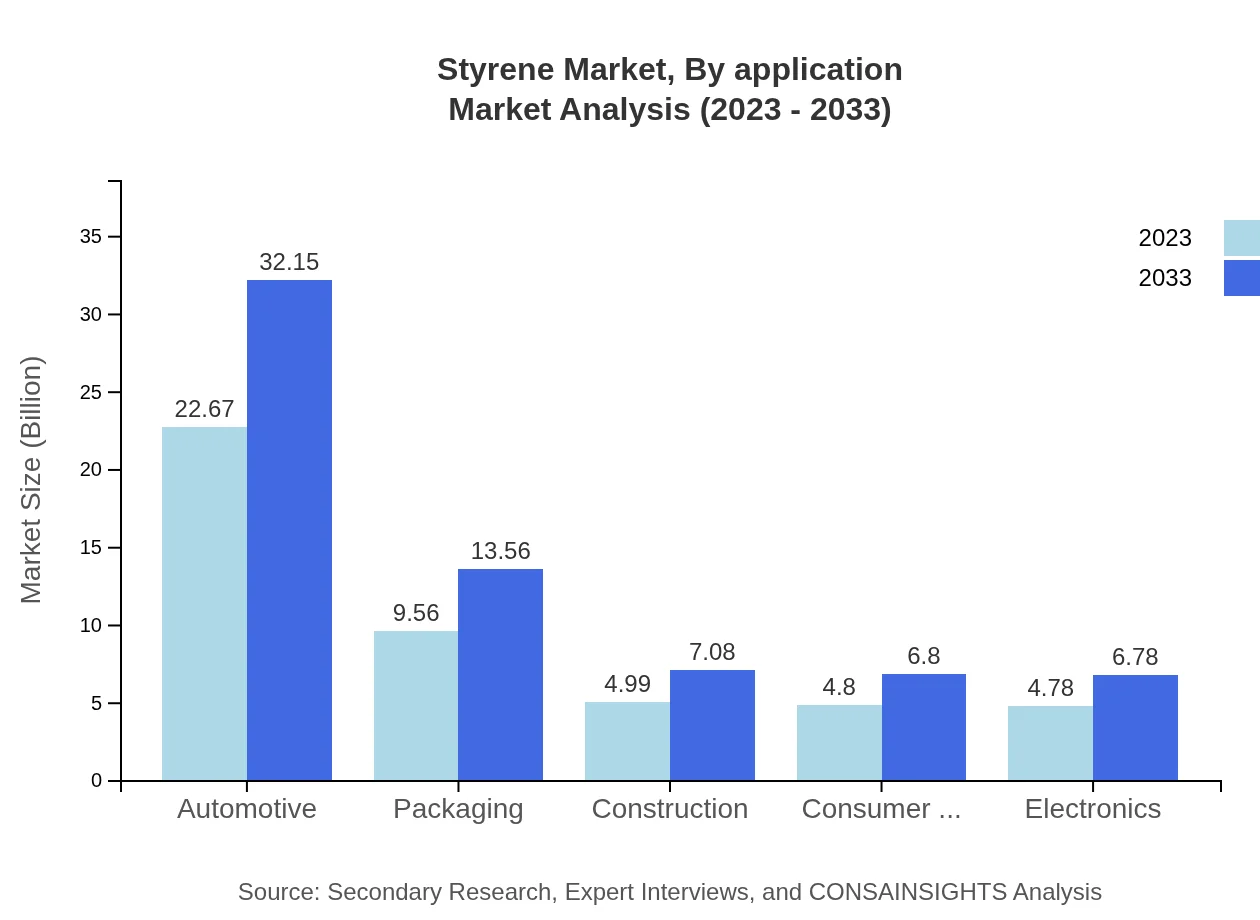
Task: Click the Electronics category axis label
Action: (x=1093, y=809)
